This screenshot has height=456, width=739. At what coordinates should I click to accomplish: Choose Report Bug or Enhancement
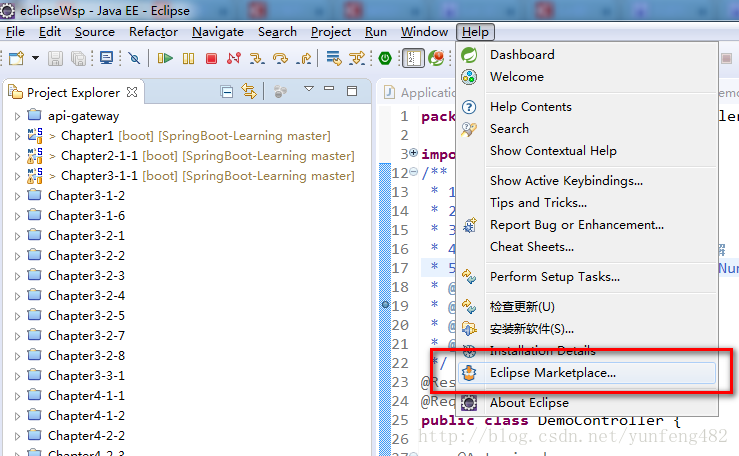point(587,225)
